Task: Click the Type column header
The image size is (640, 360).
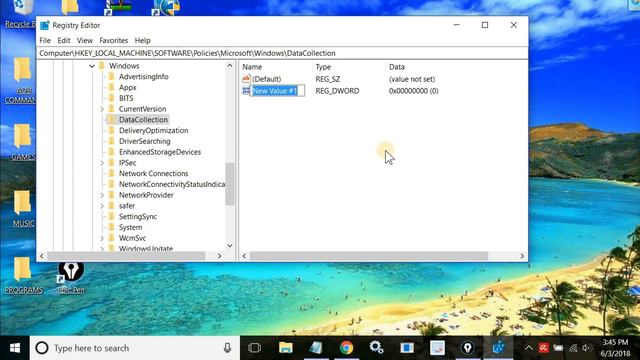Action: (323, 67)
